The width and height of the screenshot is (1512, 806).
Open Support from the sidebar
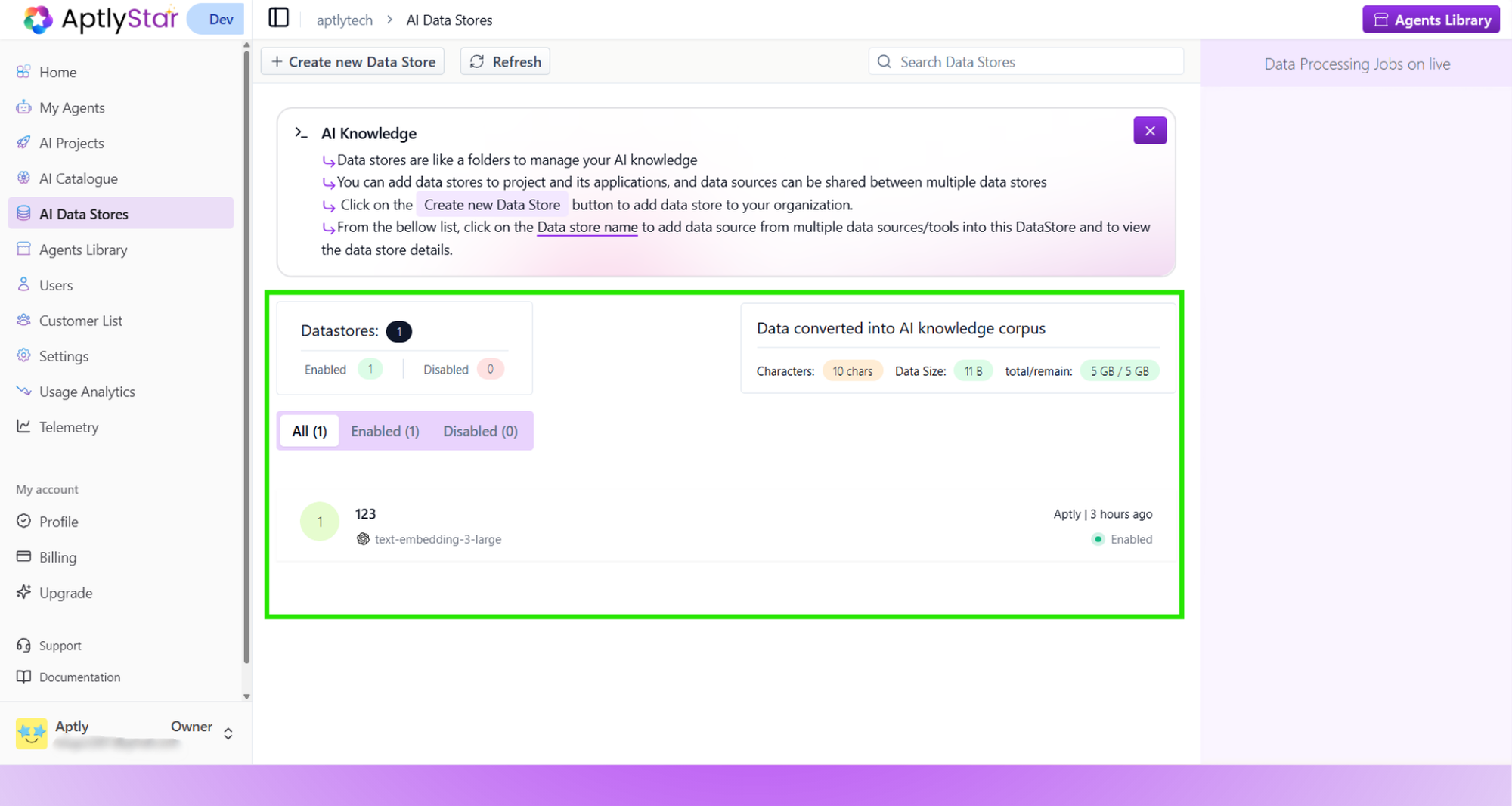[x=60, y=645]
